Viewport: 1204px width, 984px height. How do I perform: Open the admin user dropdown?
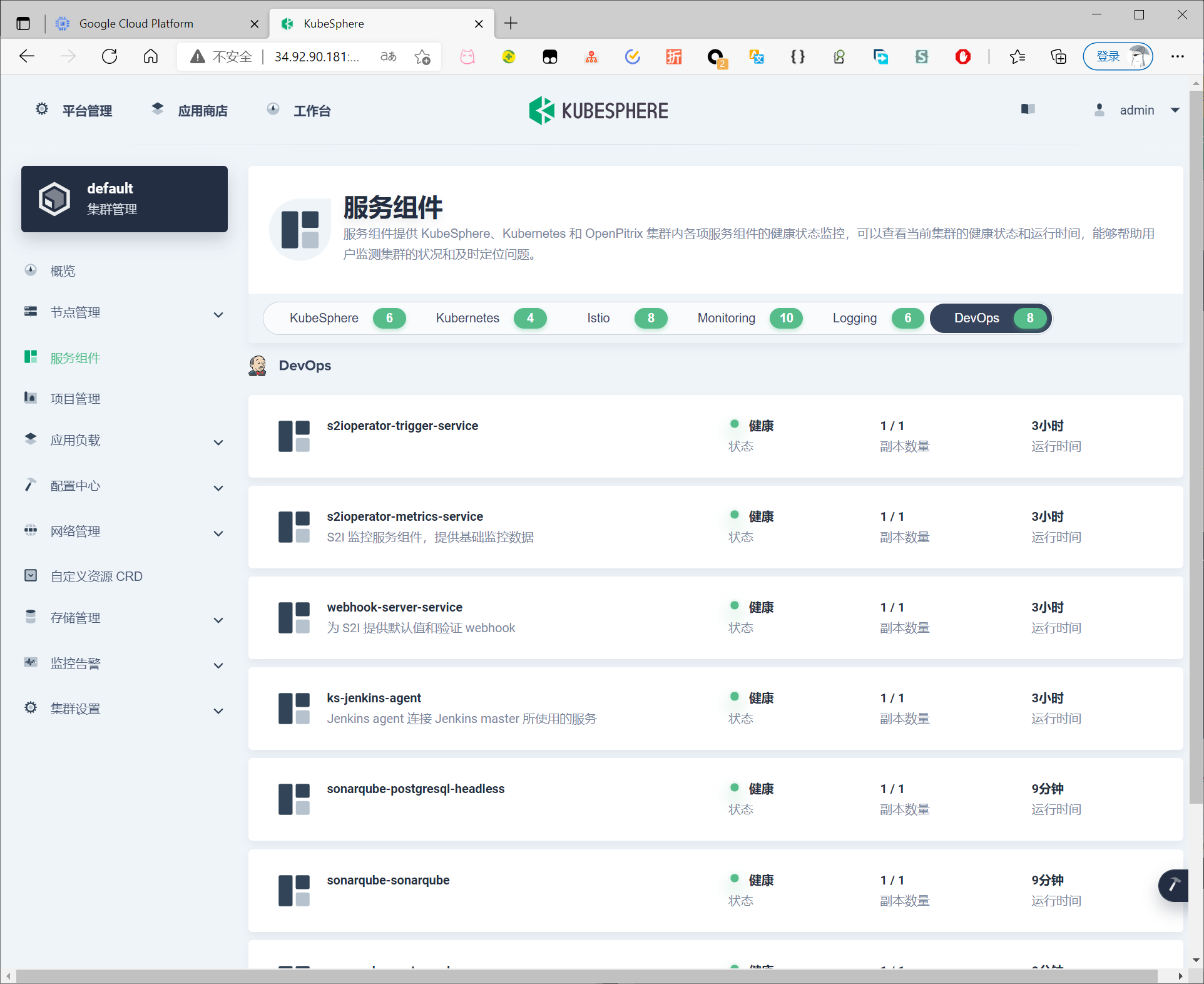1137,110
